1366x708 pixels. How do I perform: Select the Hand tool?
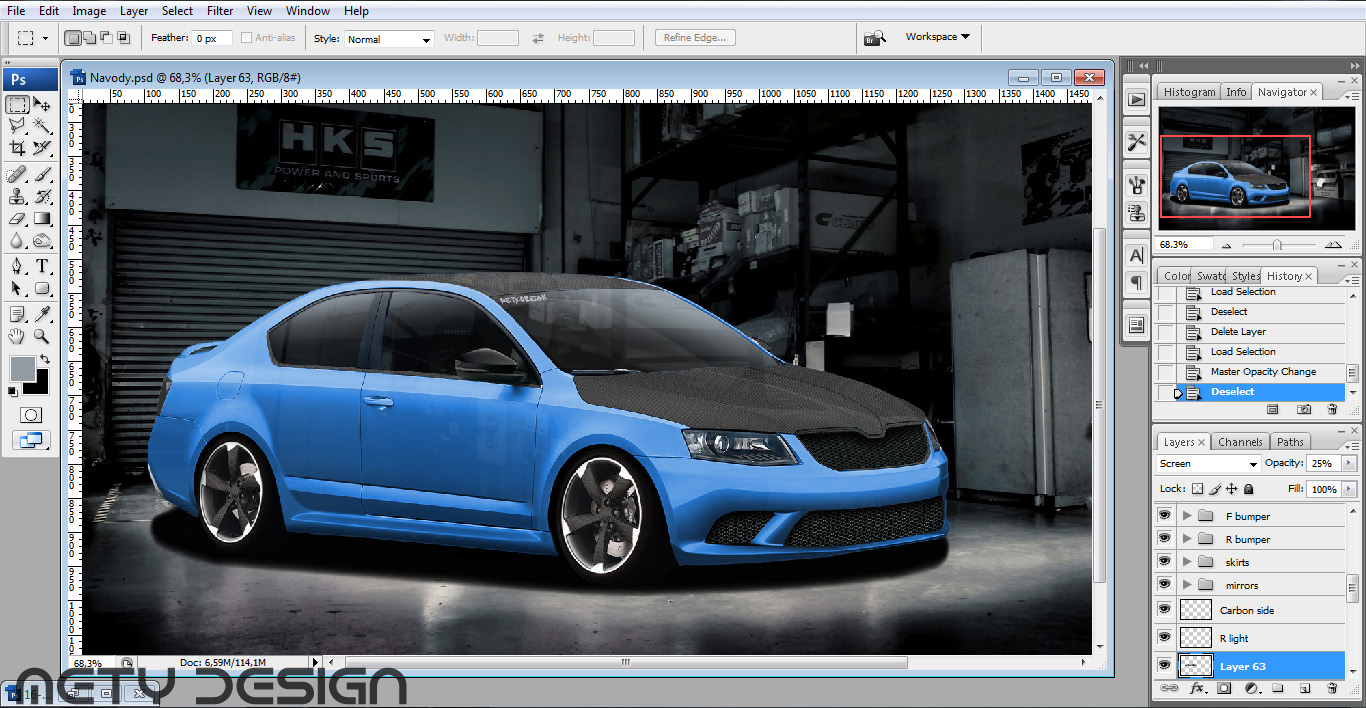tap(17, 336)
